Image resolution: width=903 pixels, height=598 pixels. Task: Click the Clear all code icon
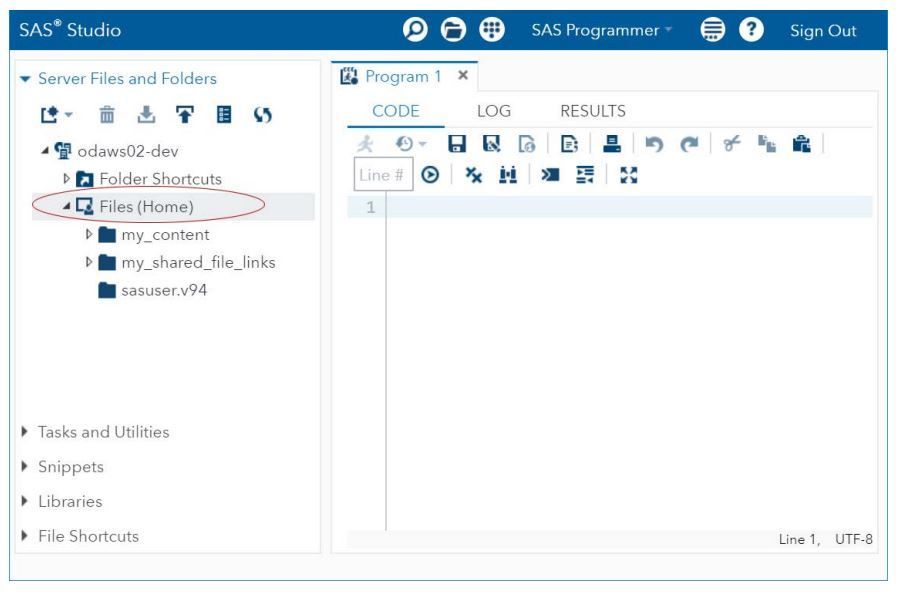pos(473,175)
